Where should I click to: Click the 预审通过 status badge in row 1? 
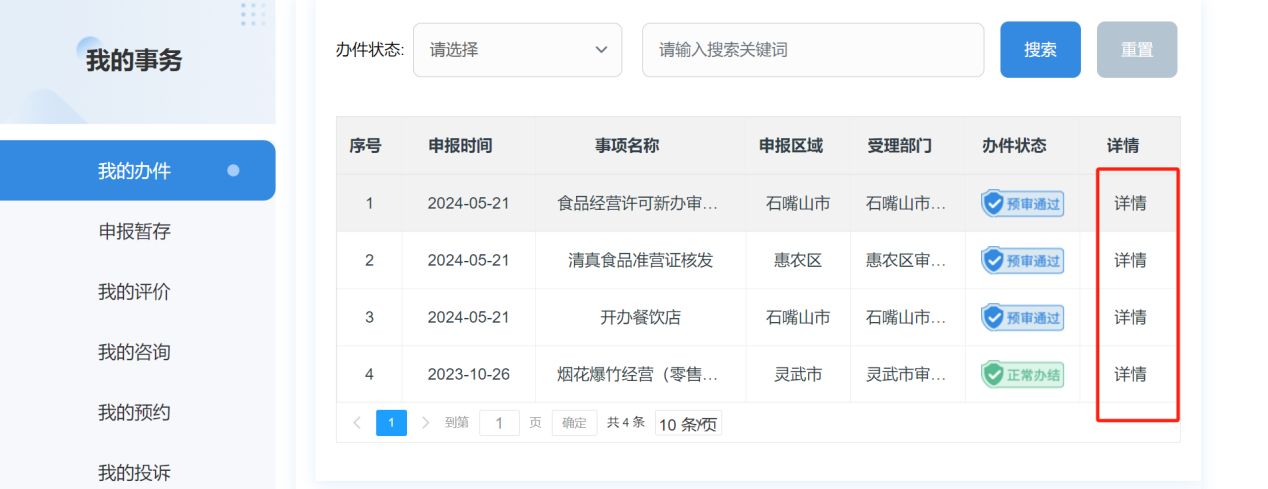pyautogui.click(x=1022, y=204)
